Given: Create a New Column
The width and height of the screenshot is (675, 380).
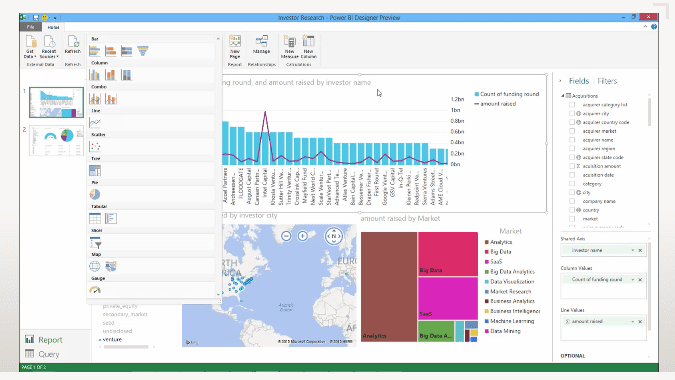Looking at the screenshot, I should (x=309, y=47).
